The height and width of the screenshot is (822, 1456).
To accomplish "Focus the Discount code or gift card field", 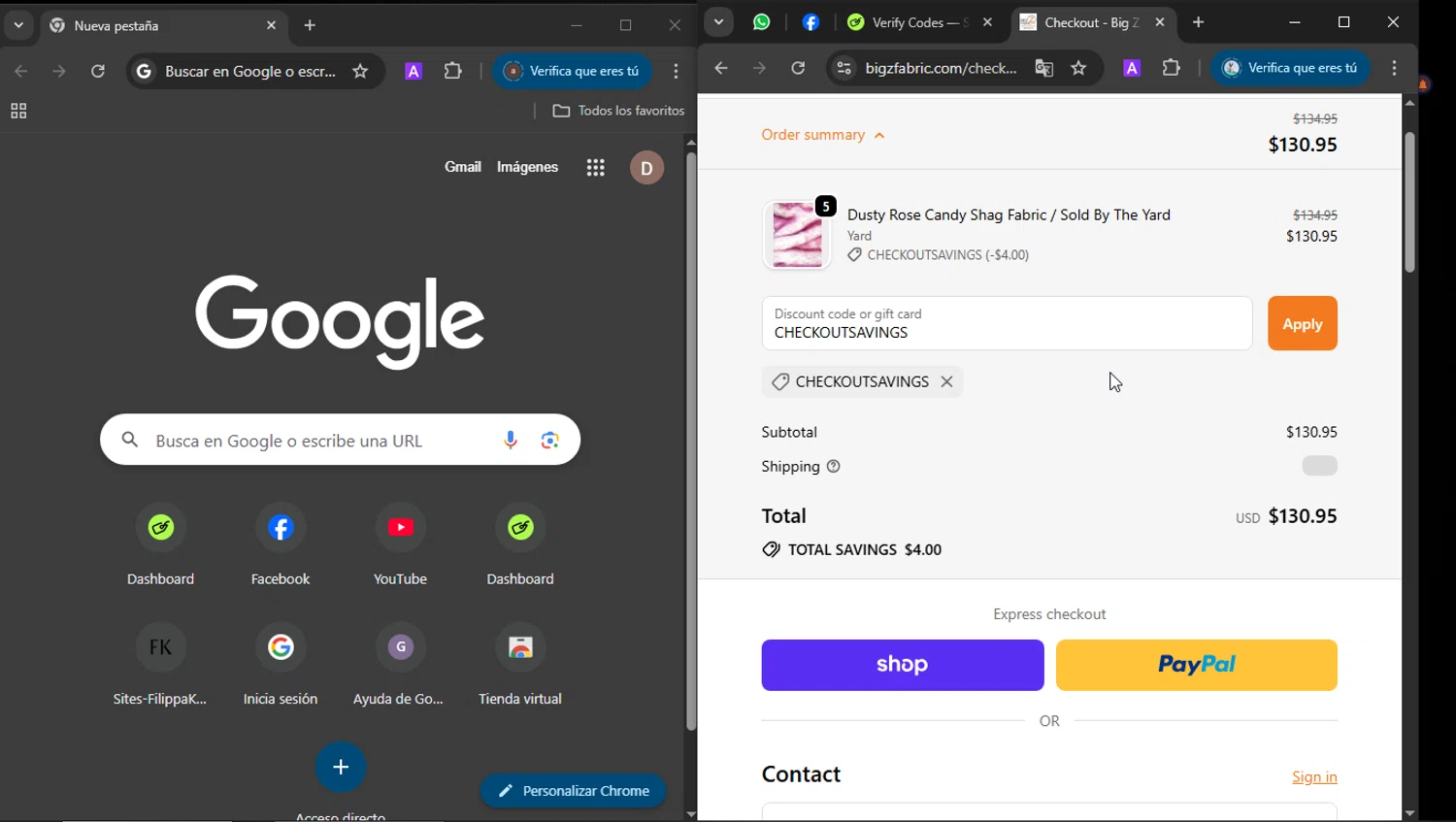I will [x=1007, y=323].
